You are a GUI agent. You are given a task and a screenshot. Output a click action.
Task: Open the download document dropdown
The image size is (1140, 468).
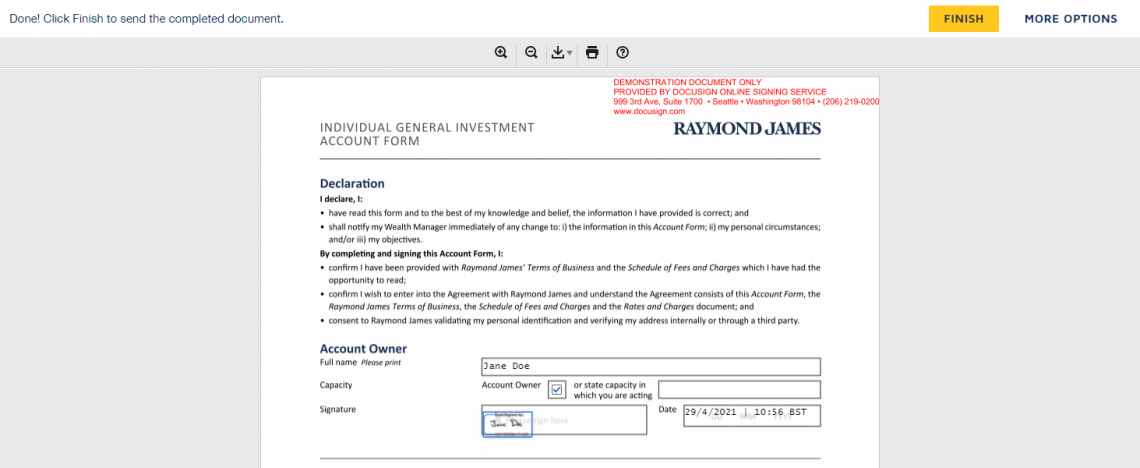561,52
